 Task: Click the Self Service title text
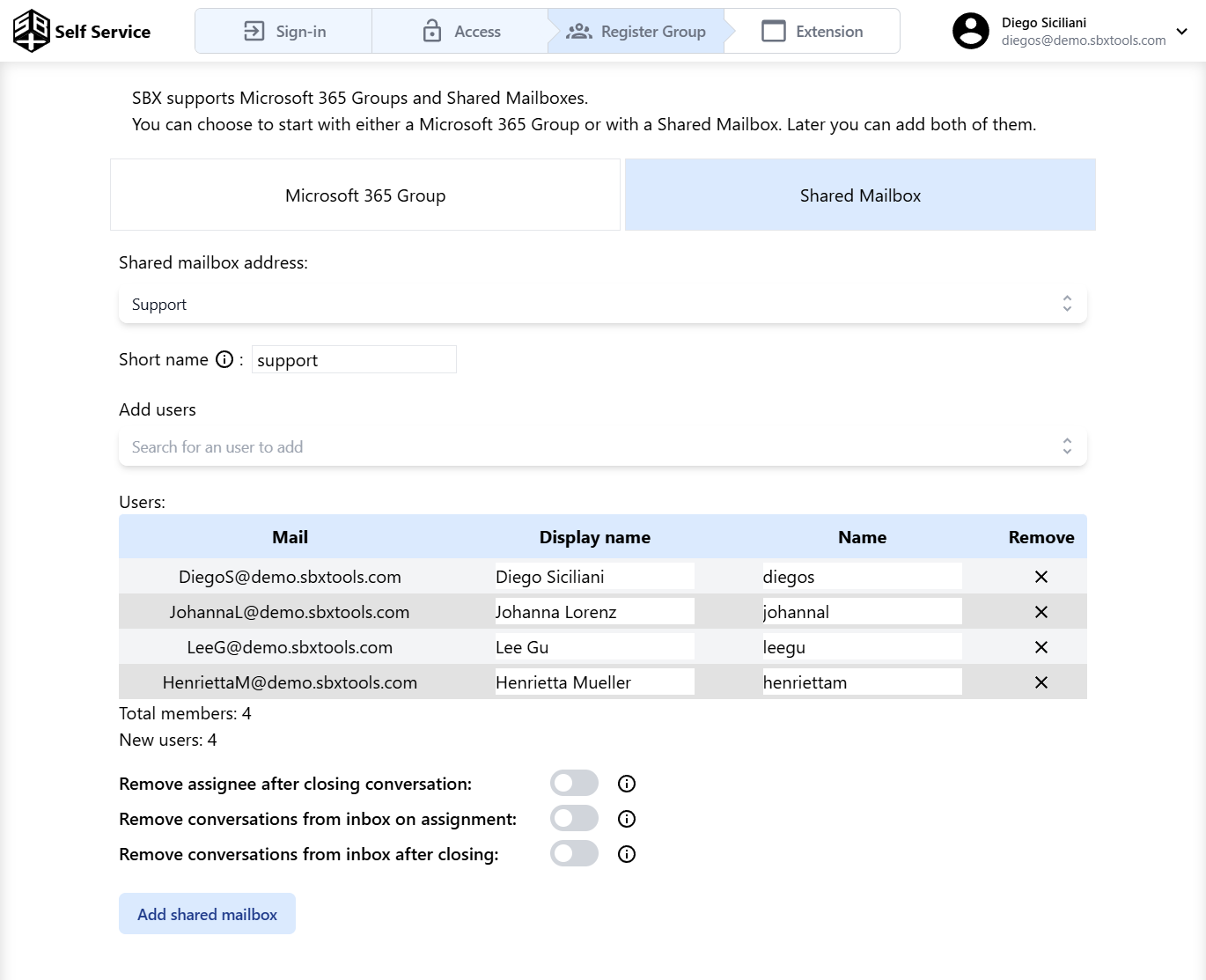pyautogui.click(x=103, y=32)
